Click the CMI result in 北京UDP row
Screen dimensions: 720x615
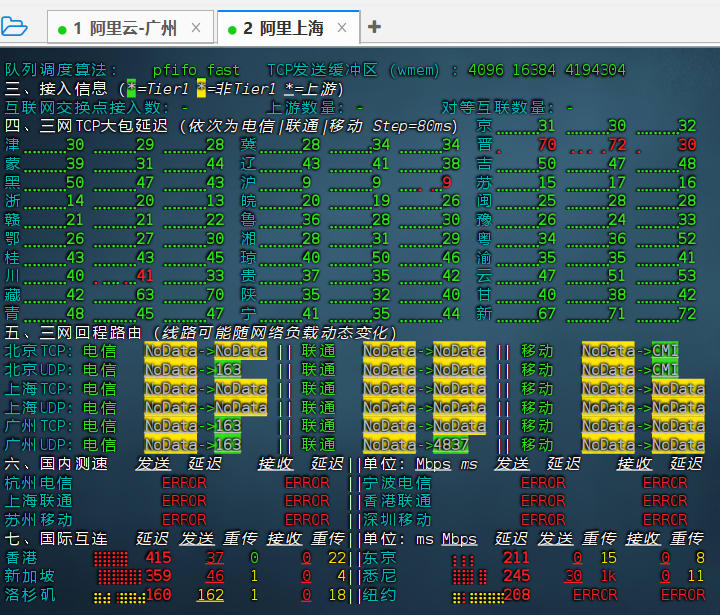tap(665, 370)
